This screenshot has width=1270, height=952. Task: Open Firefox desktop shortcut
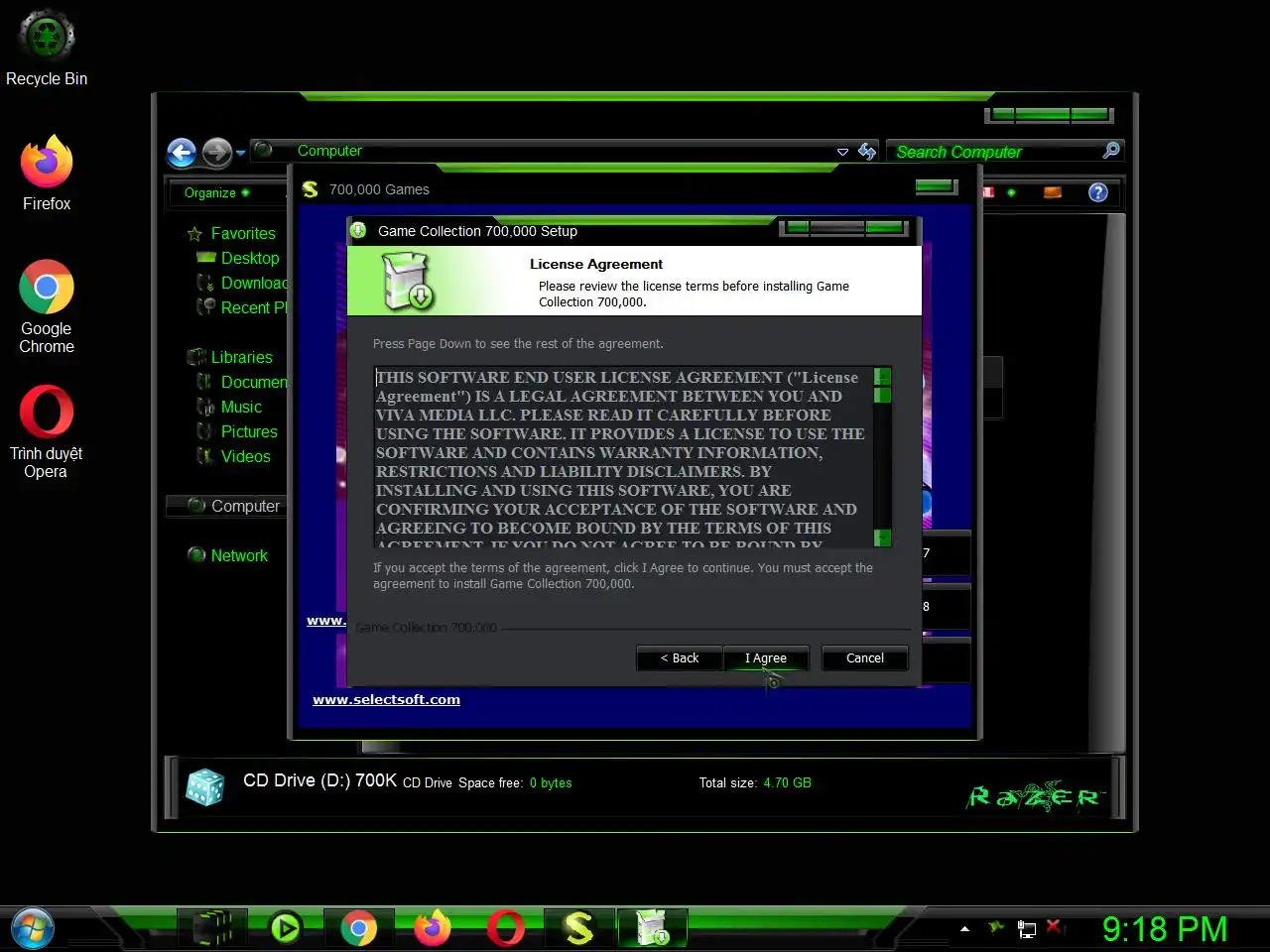click(47, 174)
